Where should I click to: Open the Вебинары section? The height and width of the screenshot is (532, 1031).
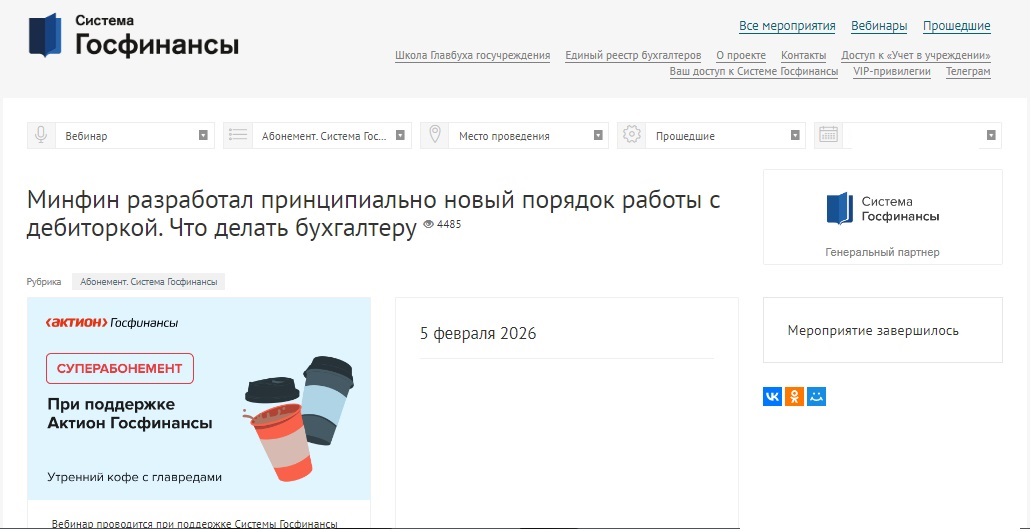(x=879, y=26)
